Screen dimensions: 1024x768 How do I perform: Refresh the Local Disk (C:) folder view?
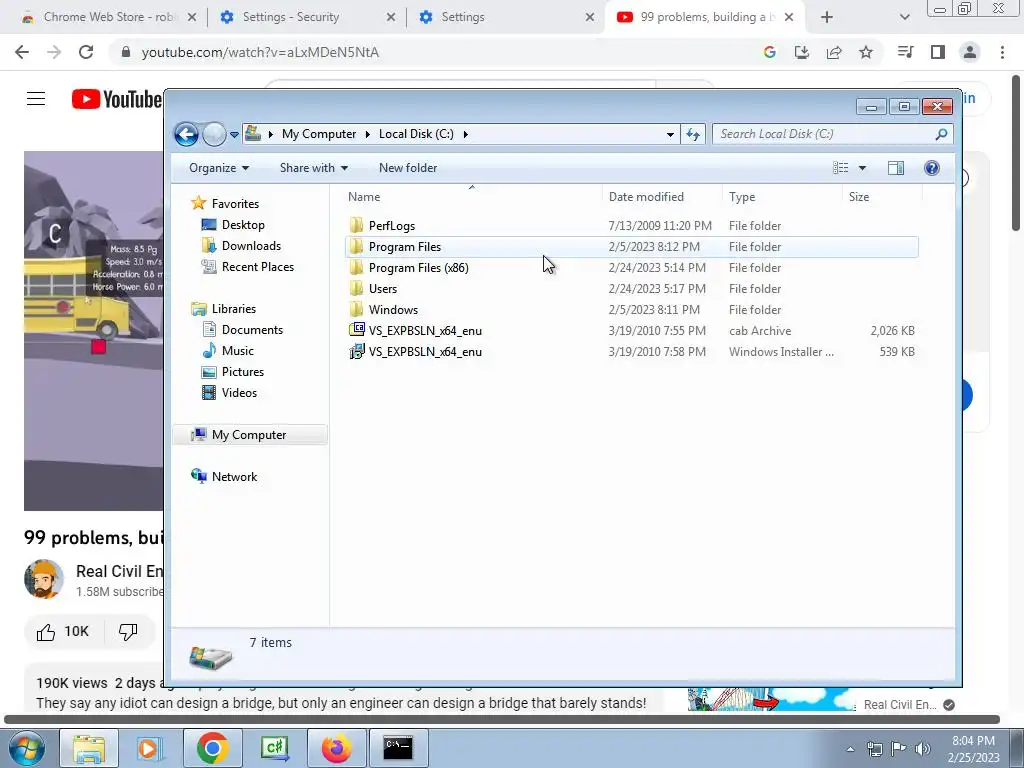click(693, 135)
